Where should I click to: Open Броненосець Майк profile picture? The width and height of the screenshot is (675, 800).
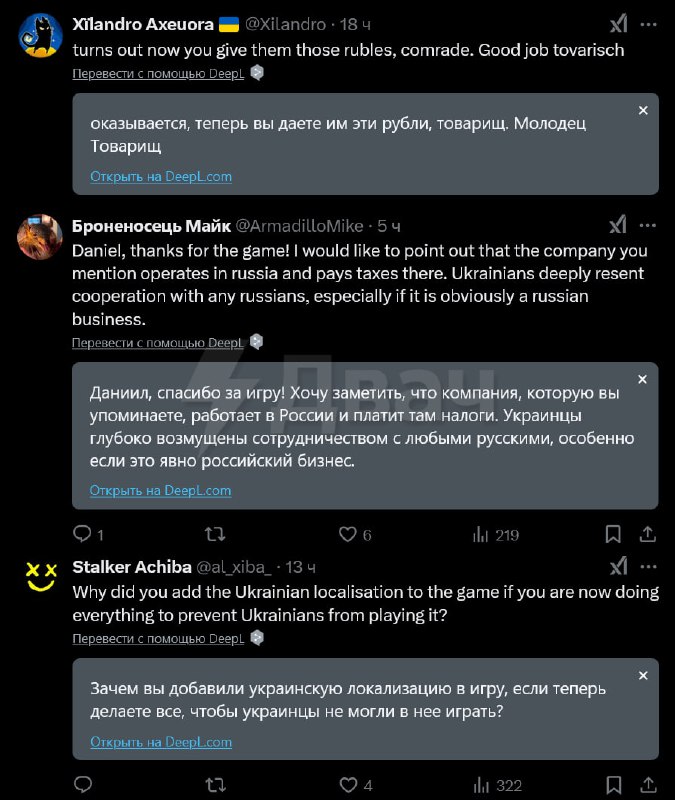click(41, 236)
